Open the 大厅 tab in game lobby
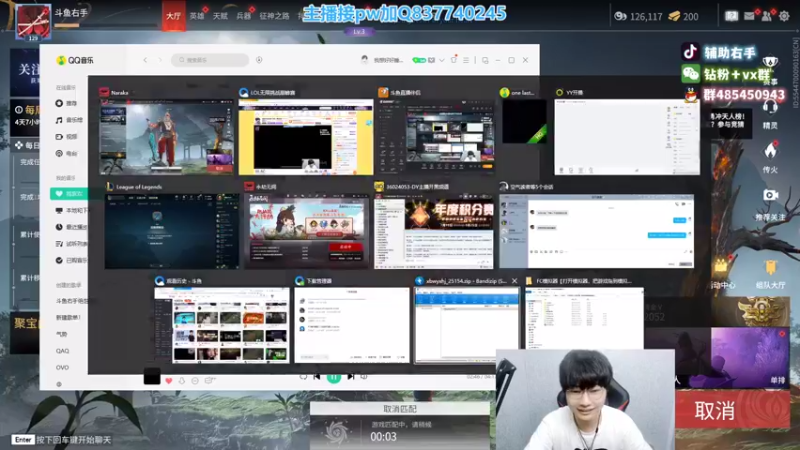 coord(173,16)
